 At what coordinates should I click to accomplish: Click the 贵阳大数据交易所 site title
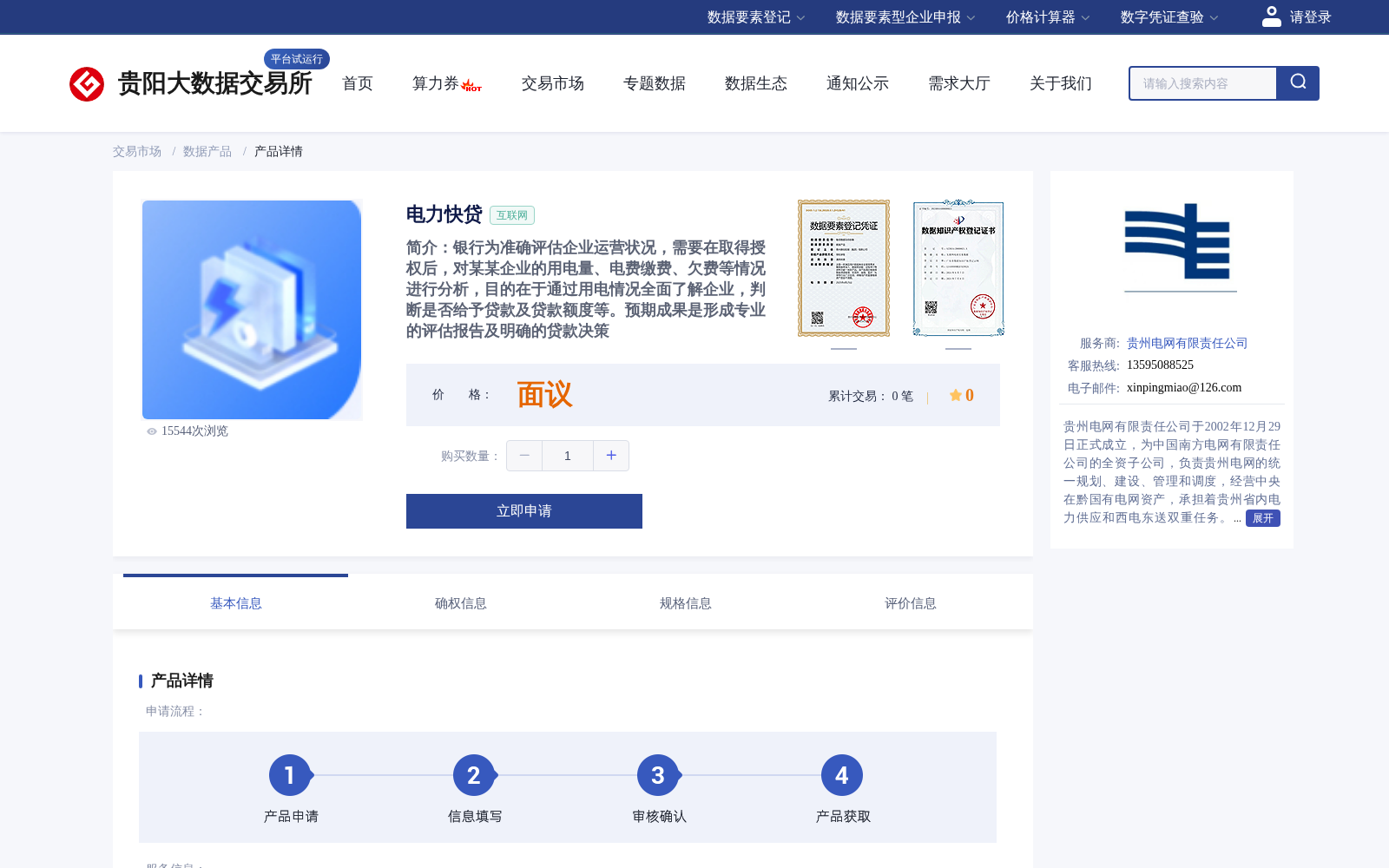tap(214, 83)
